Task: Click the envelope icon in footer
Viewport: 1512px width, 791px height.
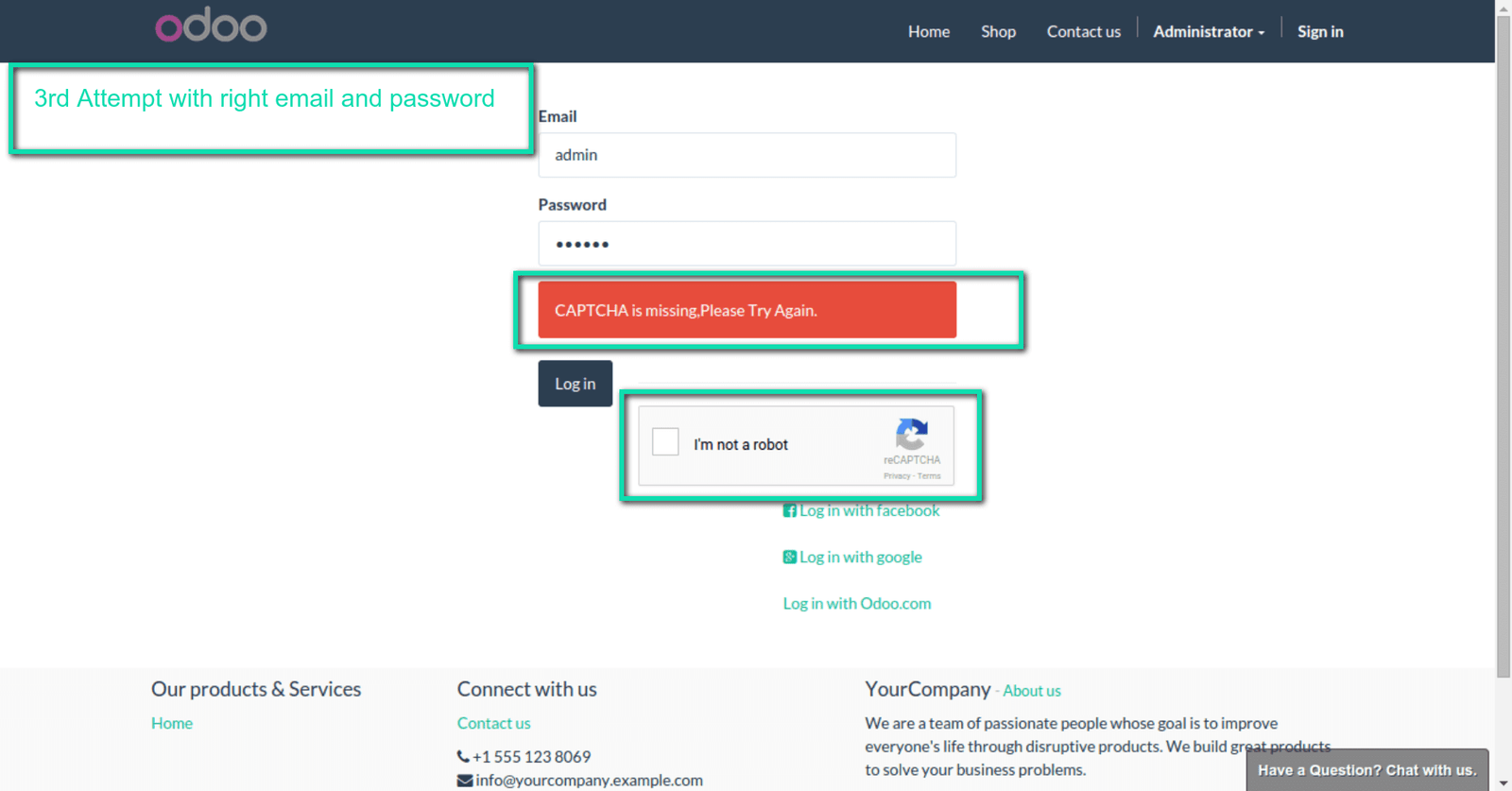Action: coord(465,781)
